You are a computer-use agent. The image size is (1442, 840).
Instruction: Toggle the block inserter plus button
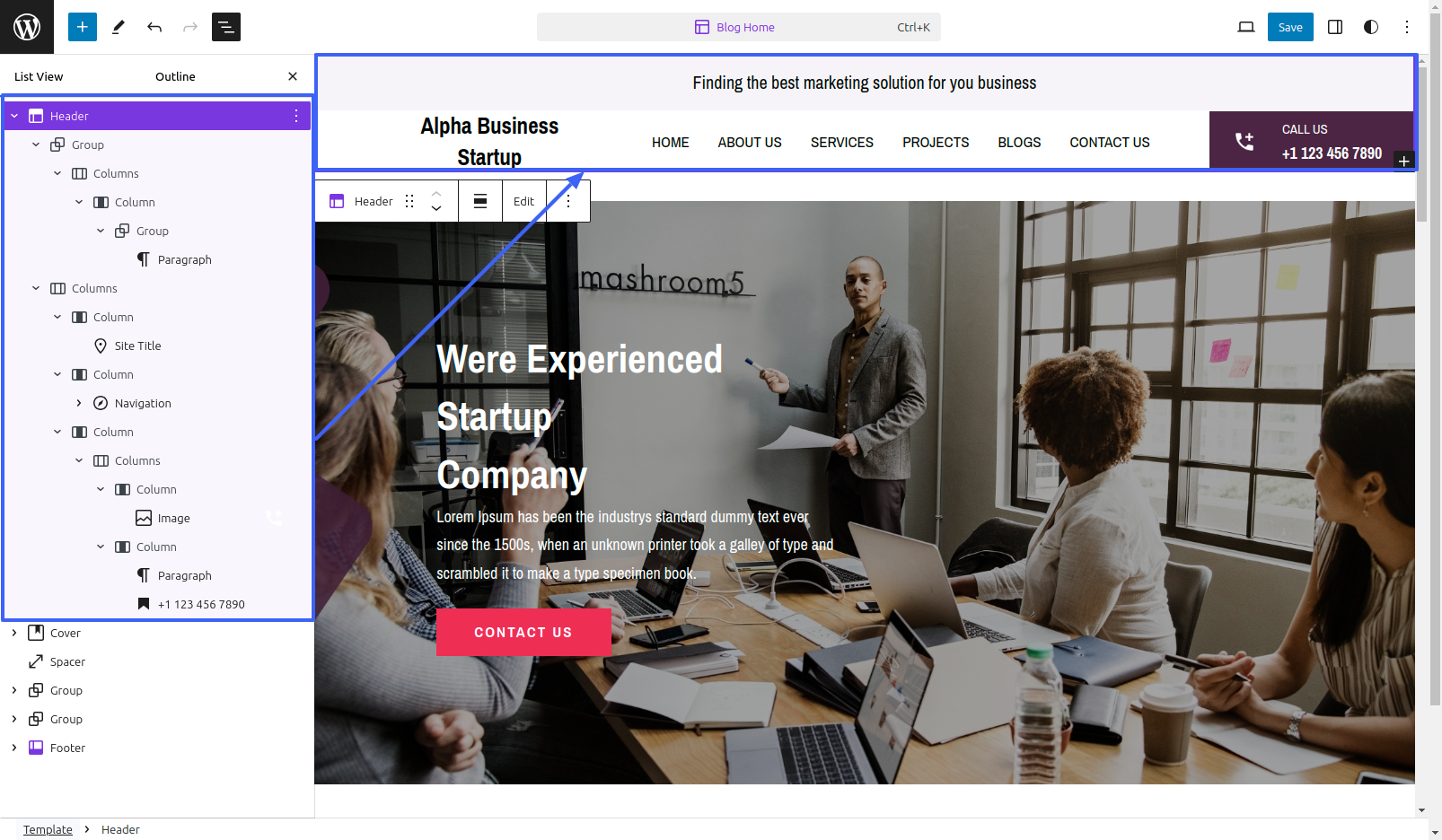coord(83,27)
